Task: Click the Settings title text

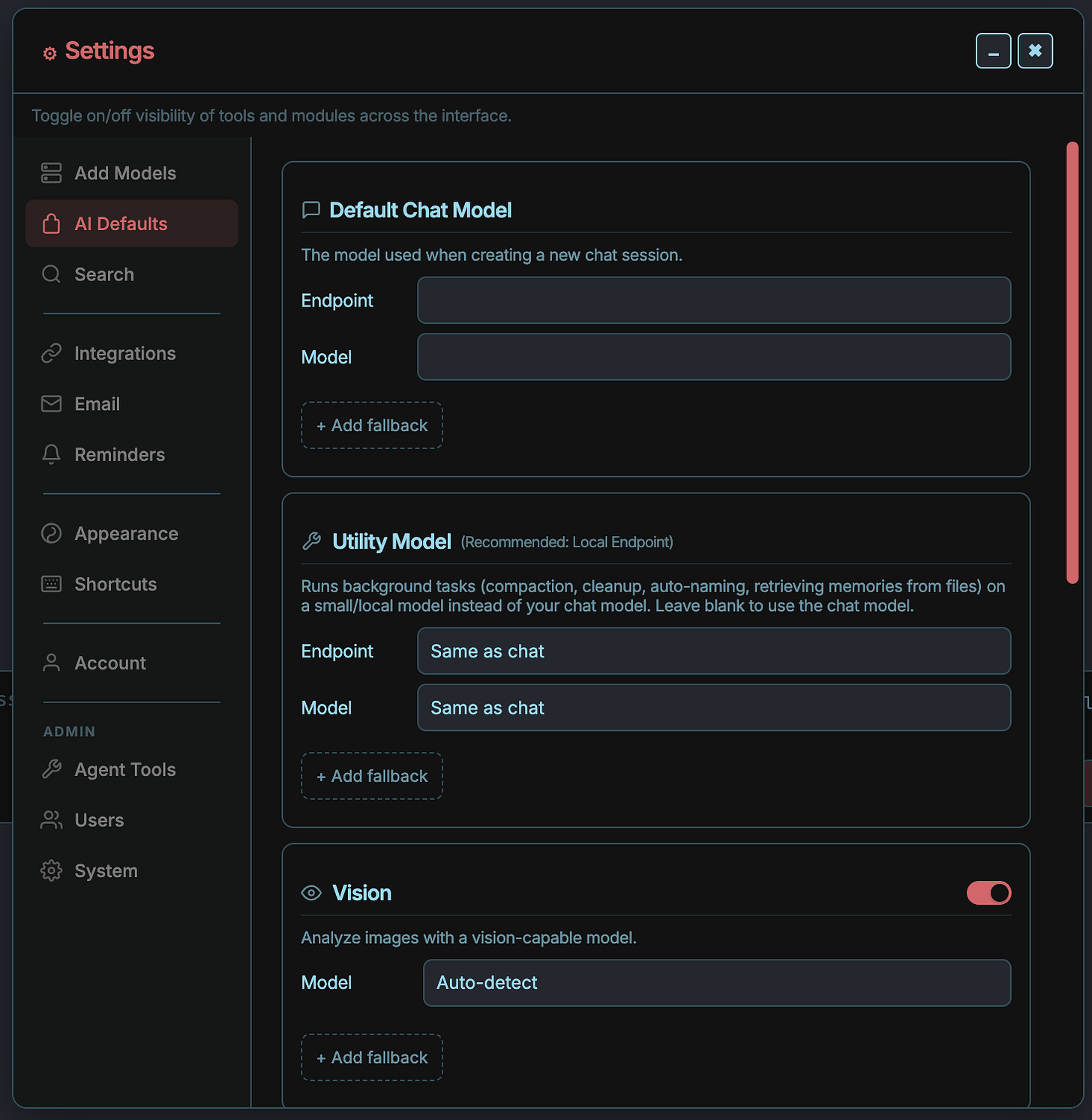Action: (109, 51)
